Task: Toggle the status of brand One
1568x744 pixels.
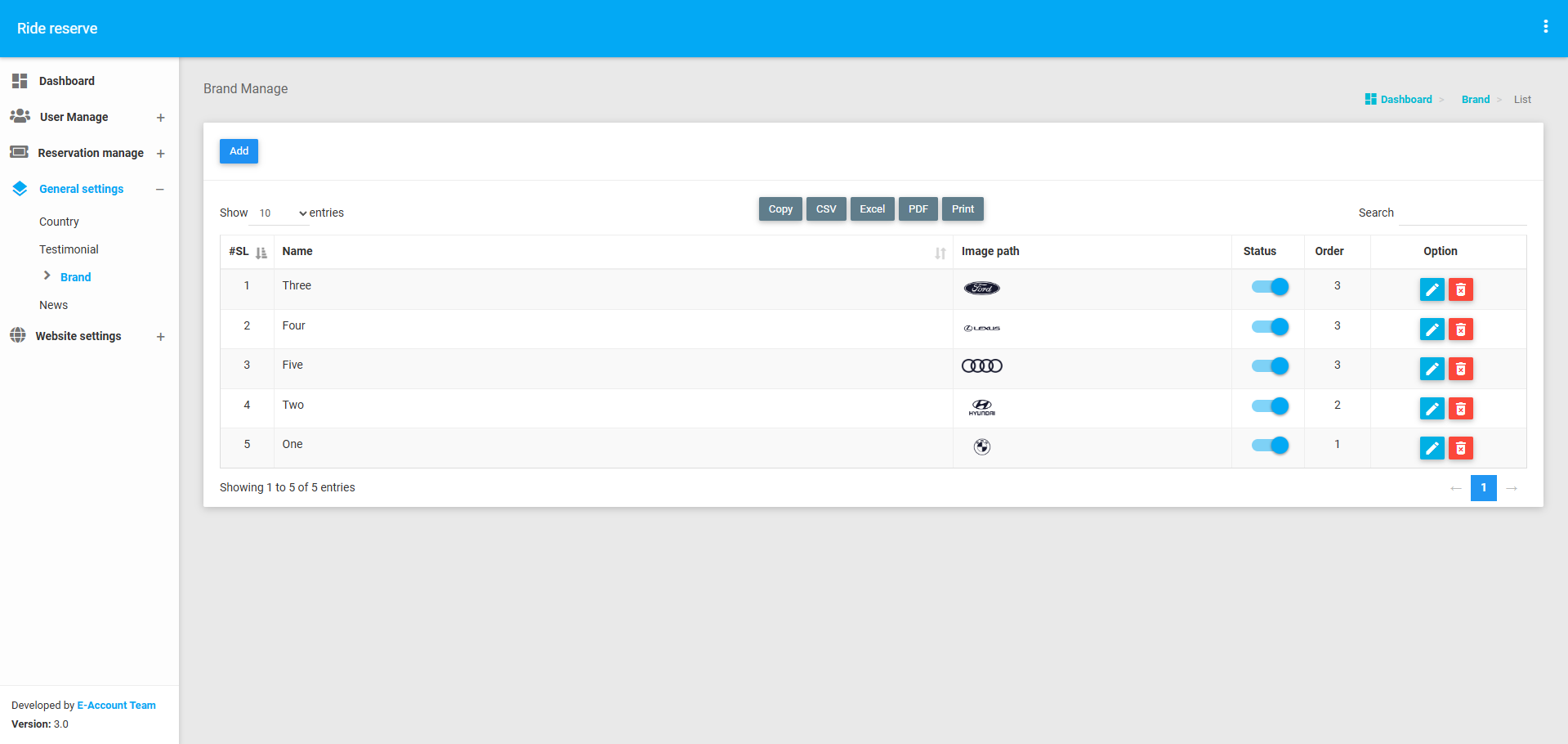Action: coord(1270,446)
